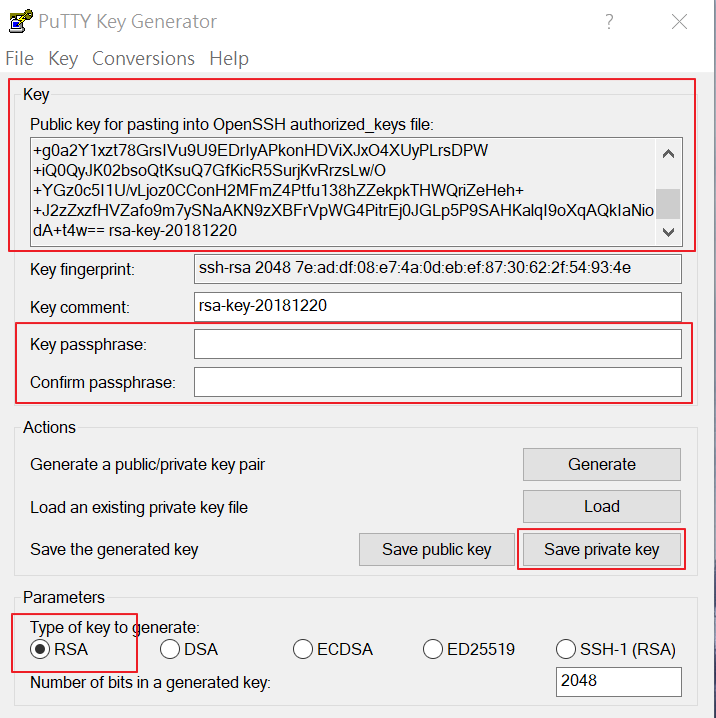Click the Load button
716x718 pixels.
coord(602,506)
